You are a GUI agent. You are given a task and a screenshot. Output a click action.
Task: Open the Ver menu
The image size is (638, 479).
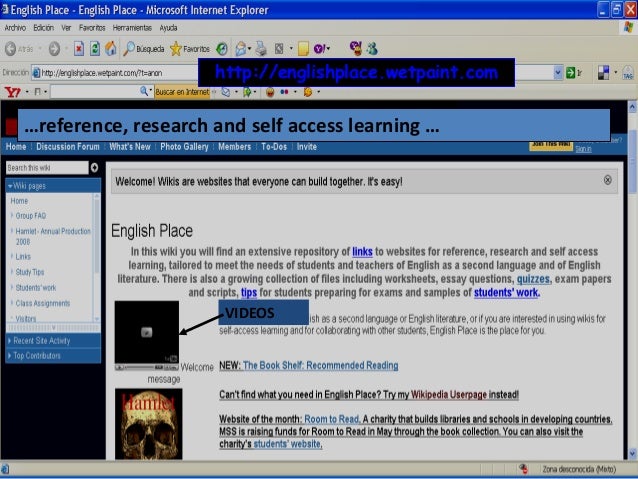(x=66, y=28)
